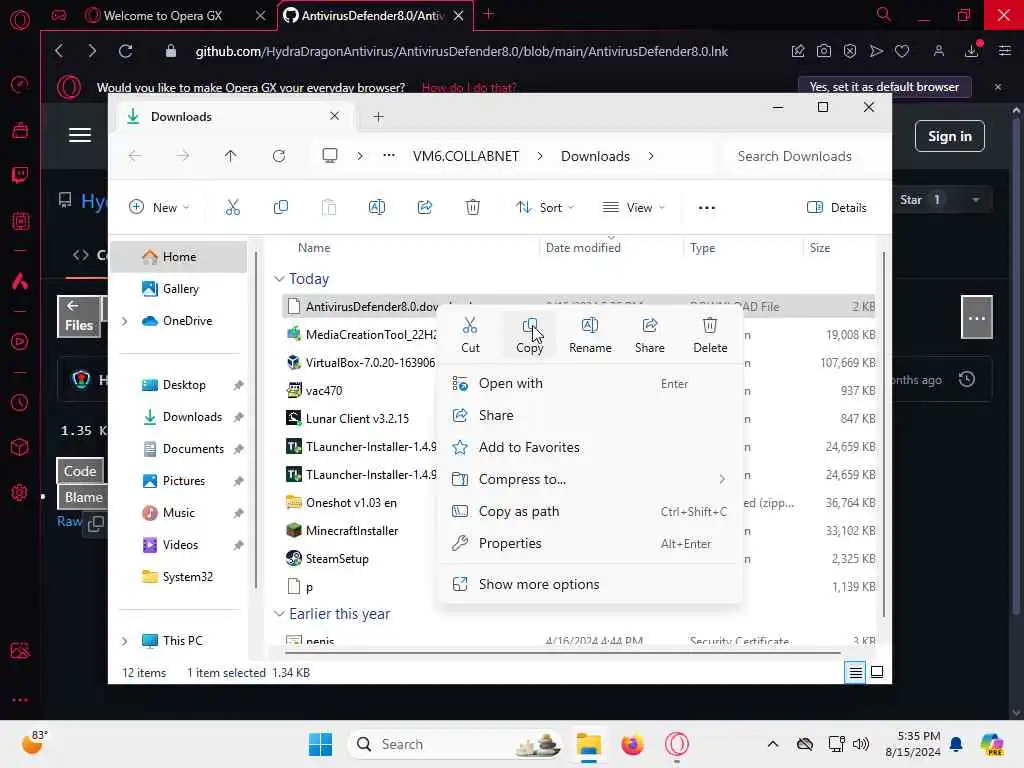Click the Opera address bar URL
The width and height of the screenshot is (1024, 768).
pos(462,51)
